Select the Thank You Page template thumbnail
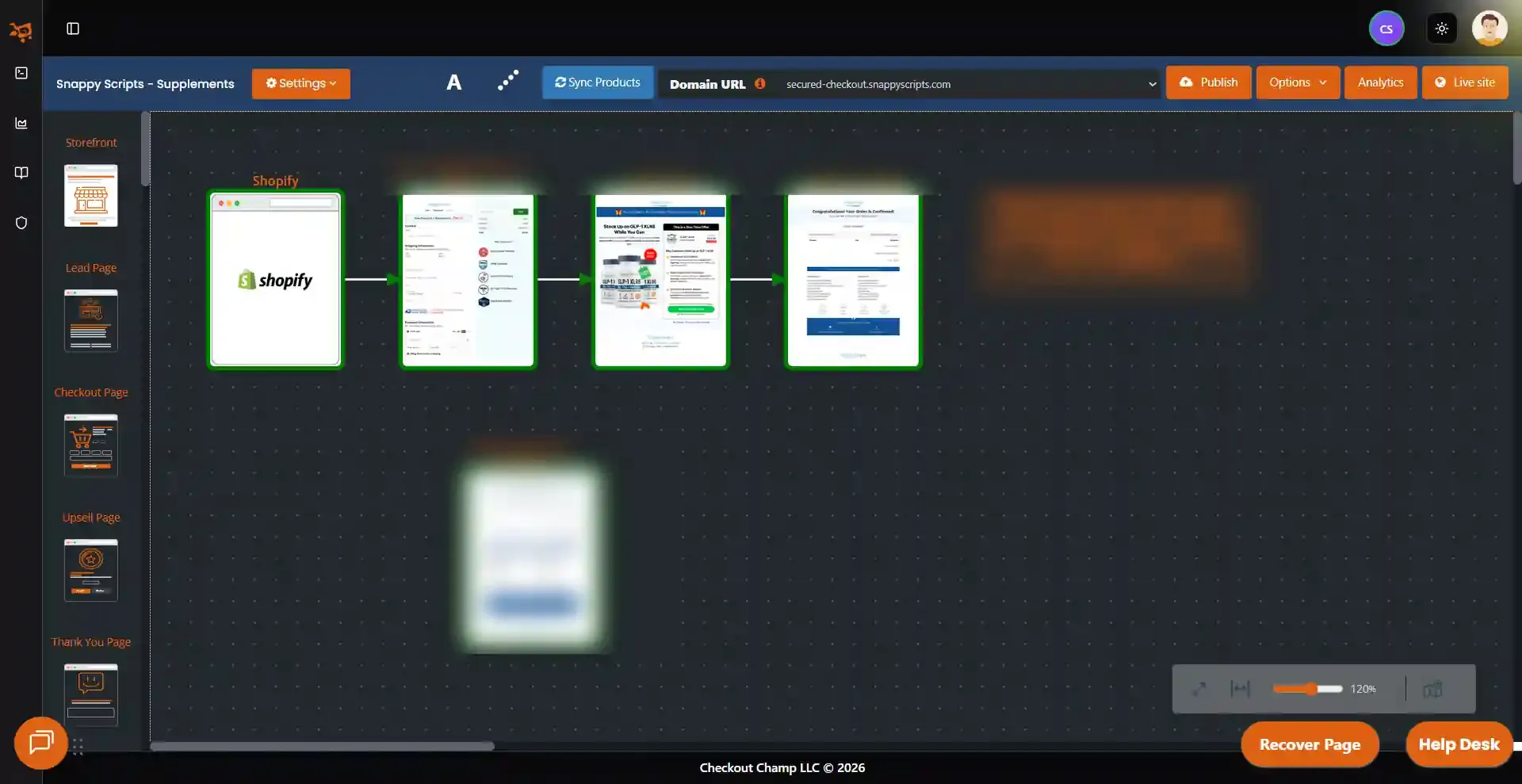Screen dimensions: 1522x784 [x=91, y=695]
